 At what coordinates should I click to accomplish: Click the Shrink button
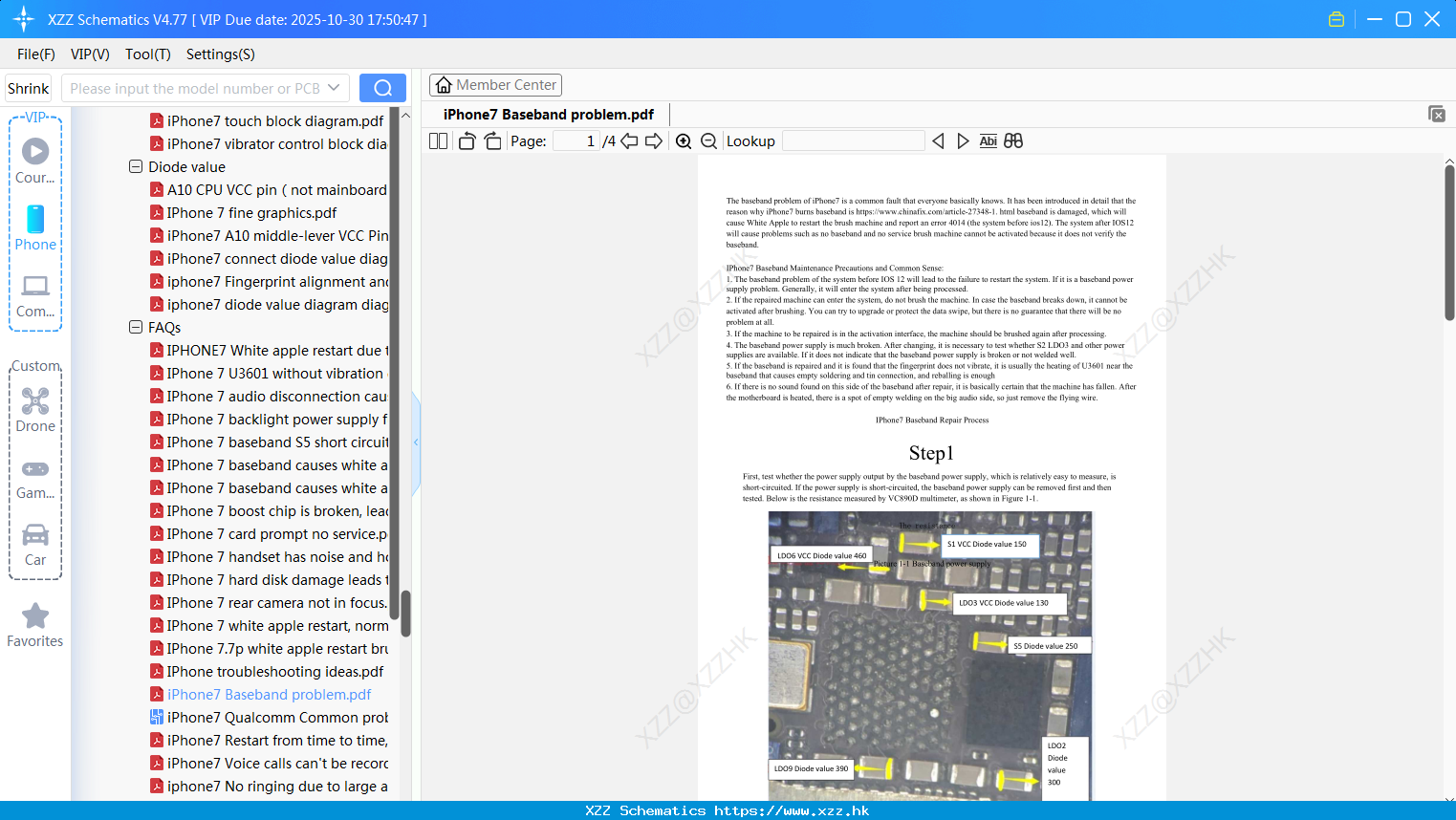[29, 88]
